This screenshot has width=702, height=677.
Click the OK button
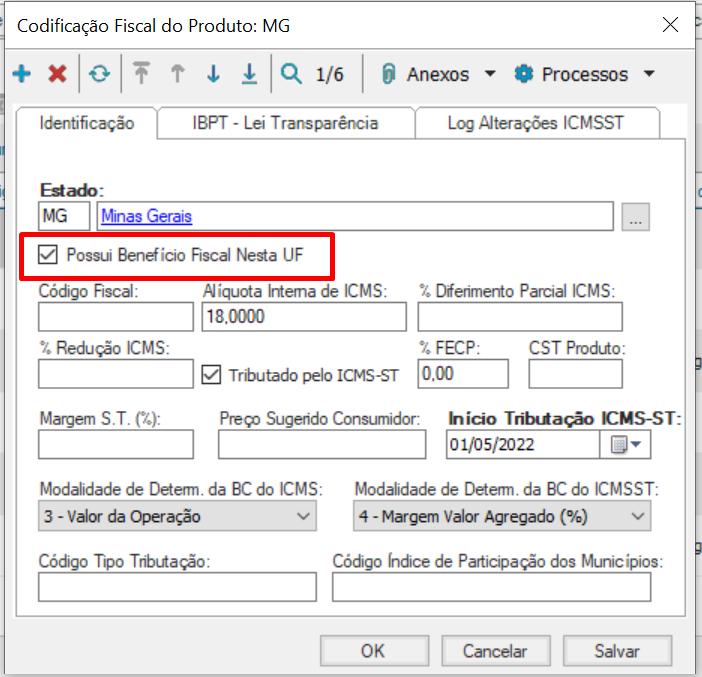click(374, 651)
